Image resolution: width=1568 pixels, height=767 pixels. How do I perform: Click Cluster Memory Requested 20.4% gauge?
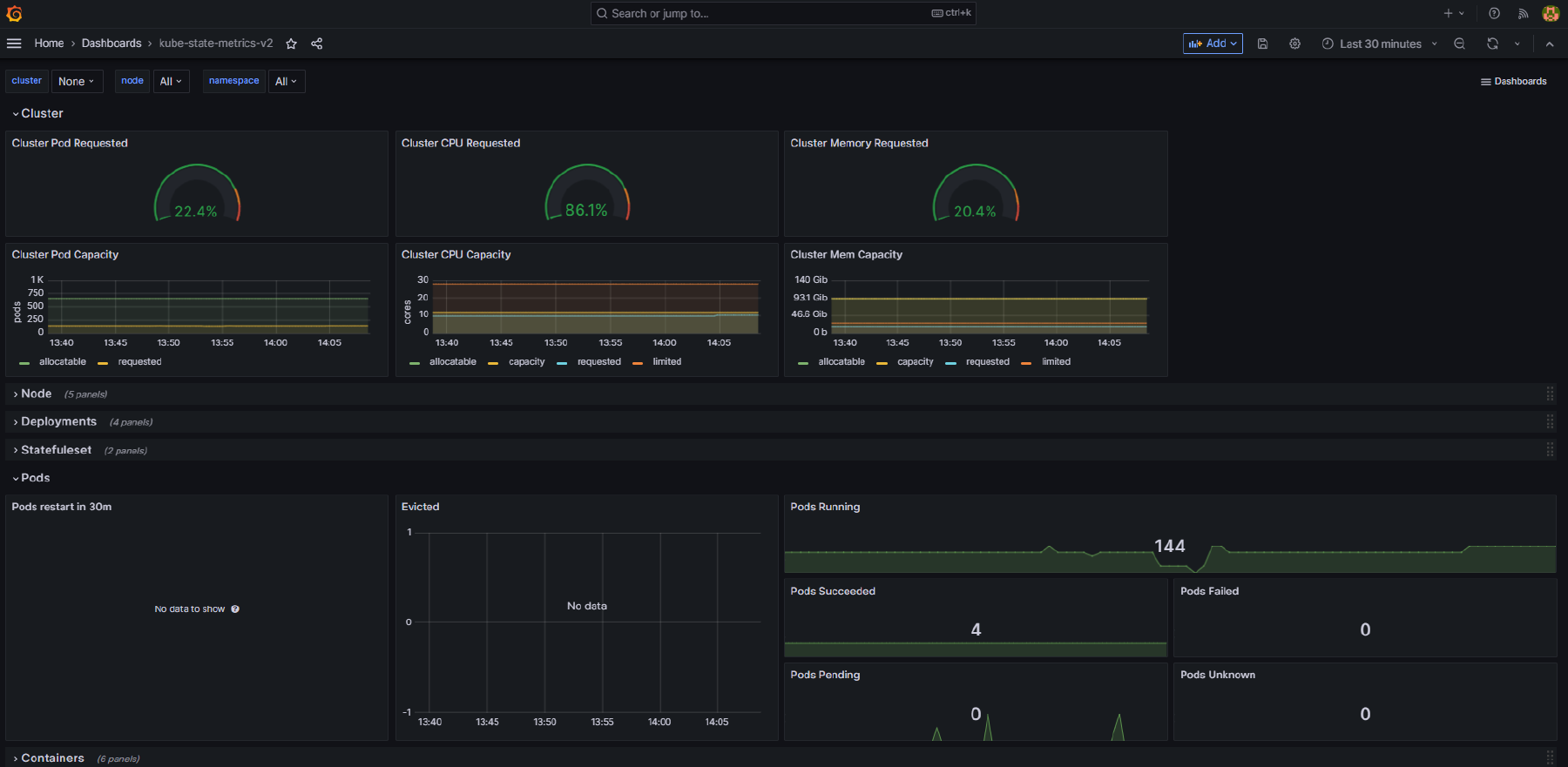pyautogui.click(x=976, y=194)
